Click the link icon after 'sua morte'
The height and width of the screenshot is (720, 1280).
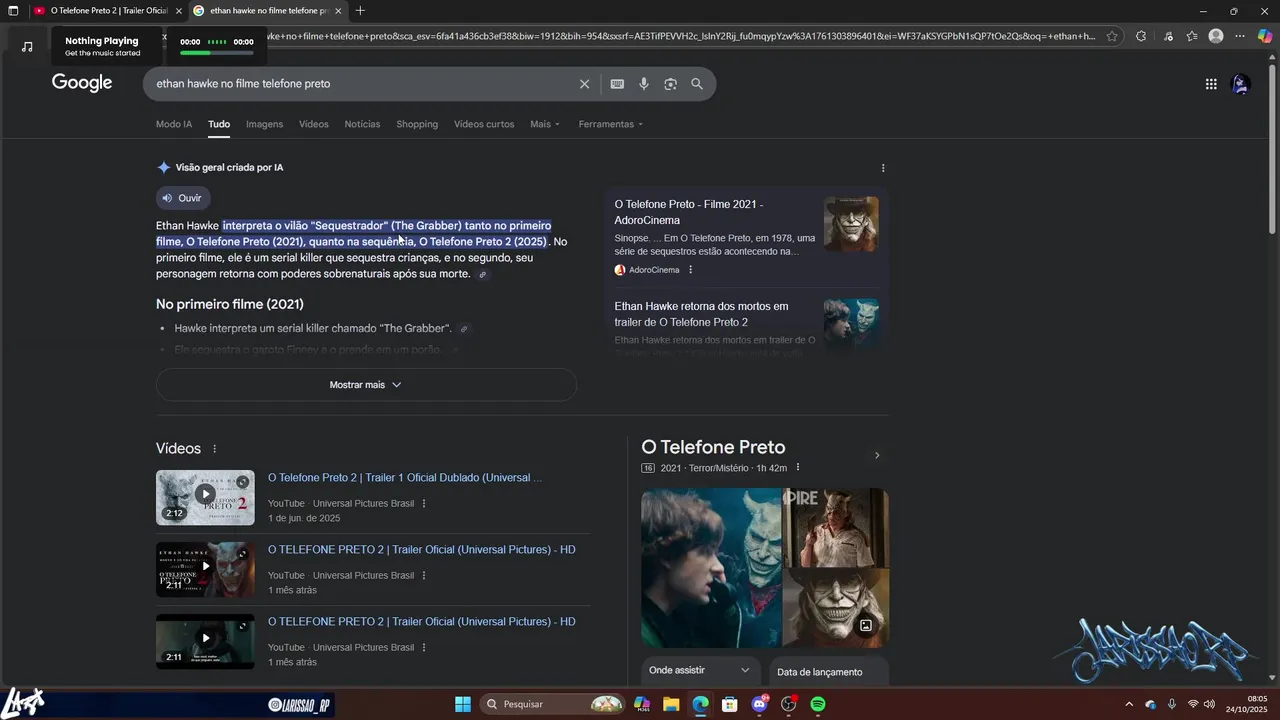tap(483, 274)
